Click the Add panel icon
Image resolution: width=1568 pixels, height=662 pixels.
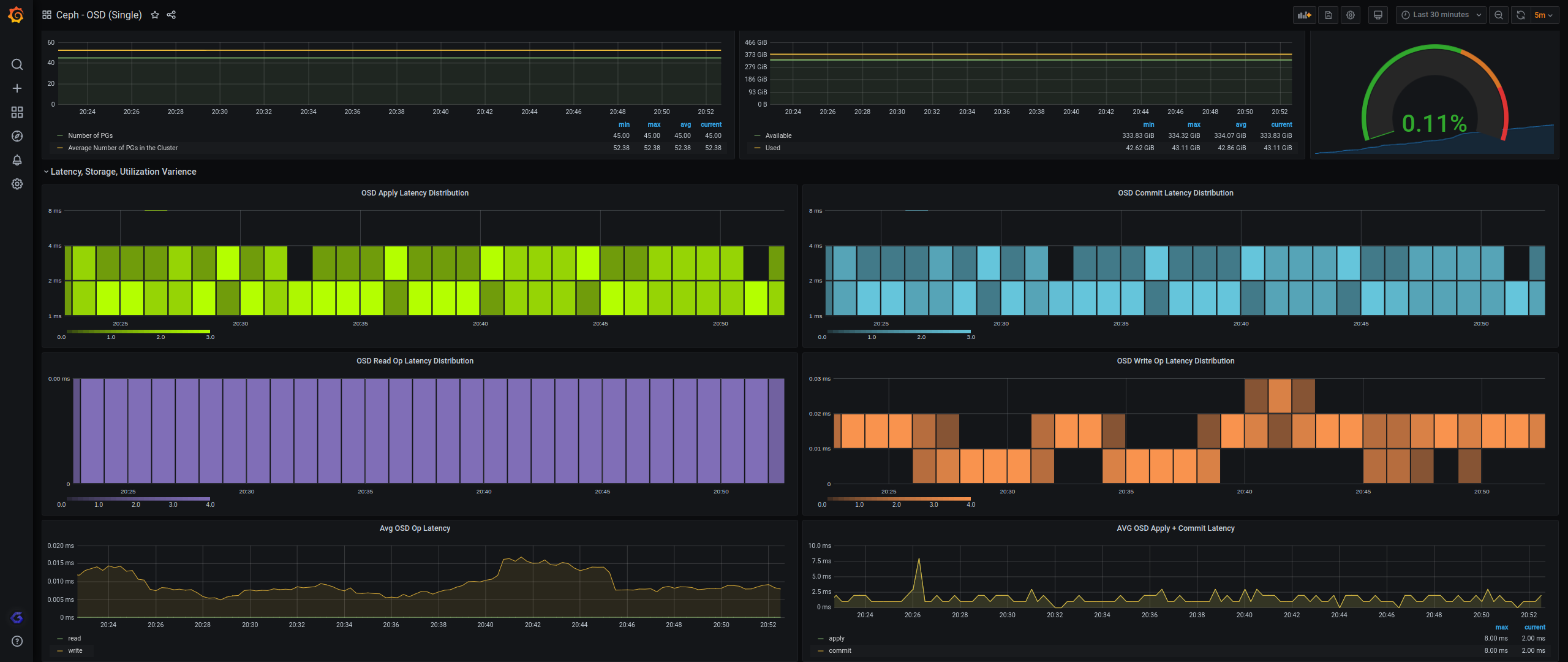(x=1304, y=15)
